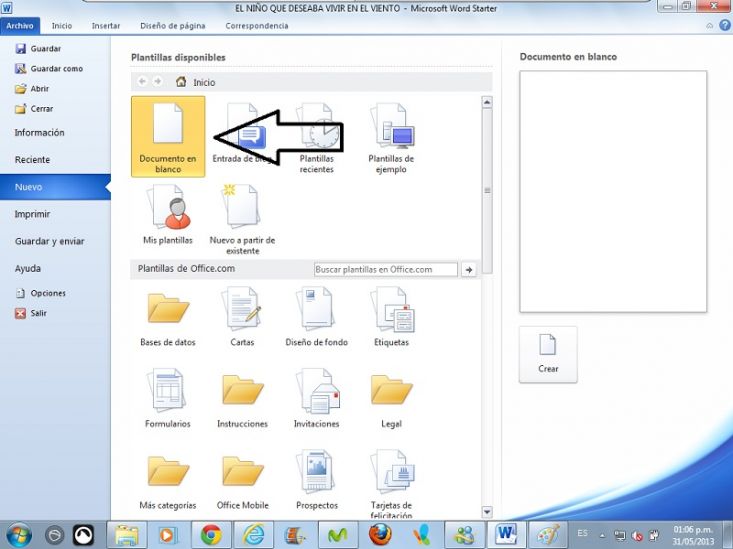Click the Documento en blanco preview pane

coord(613,191)
